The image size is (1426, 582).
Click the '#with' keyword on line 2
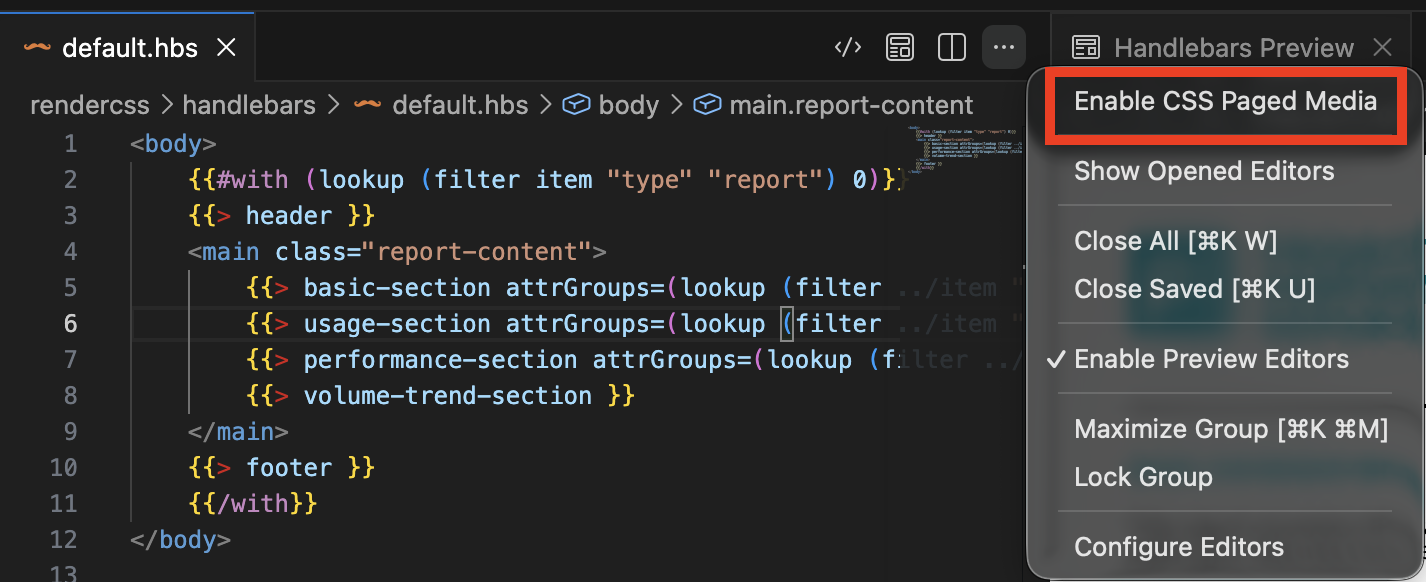(x=252, y=180)
